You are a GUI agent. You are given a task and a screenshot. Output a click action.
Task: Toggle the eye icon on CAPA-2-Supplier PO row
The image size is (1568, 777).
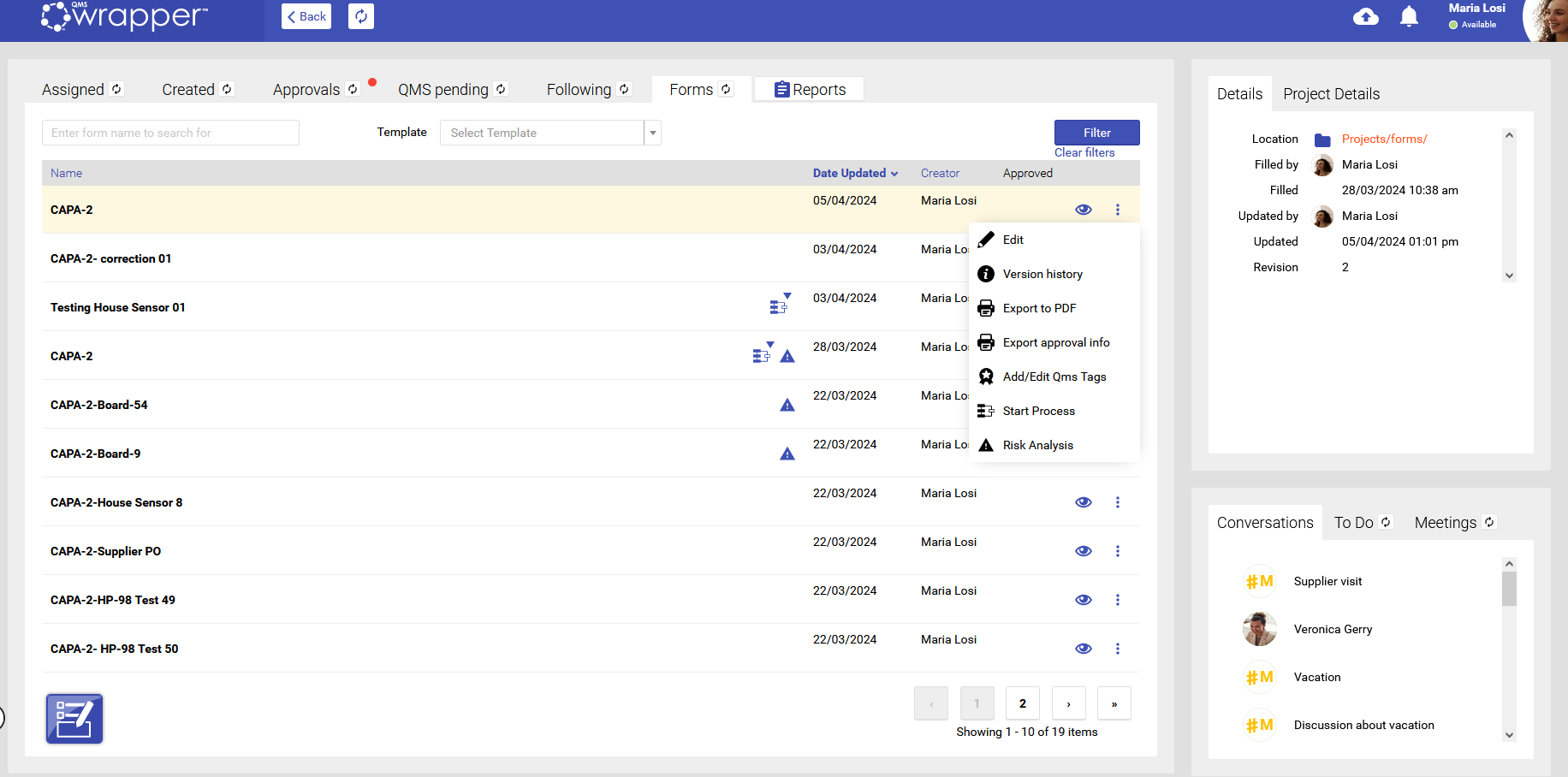tap(1083, 550)
